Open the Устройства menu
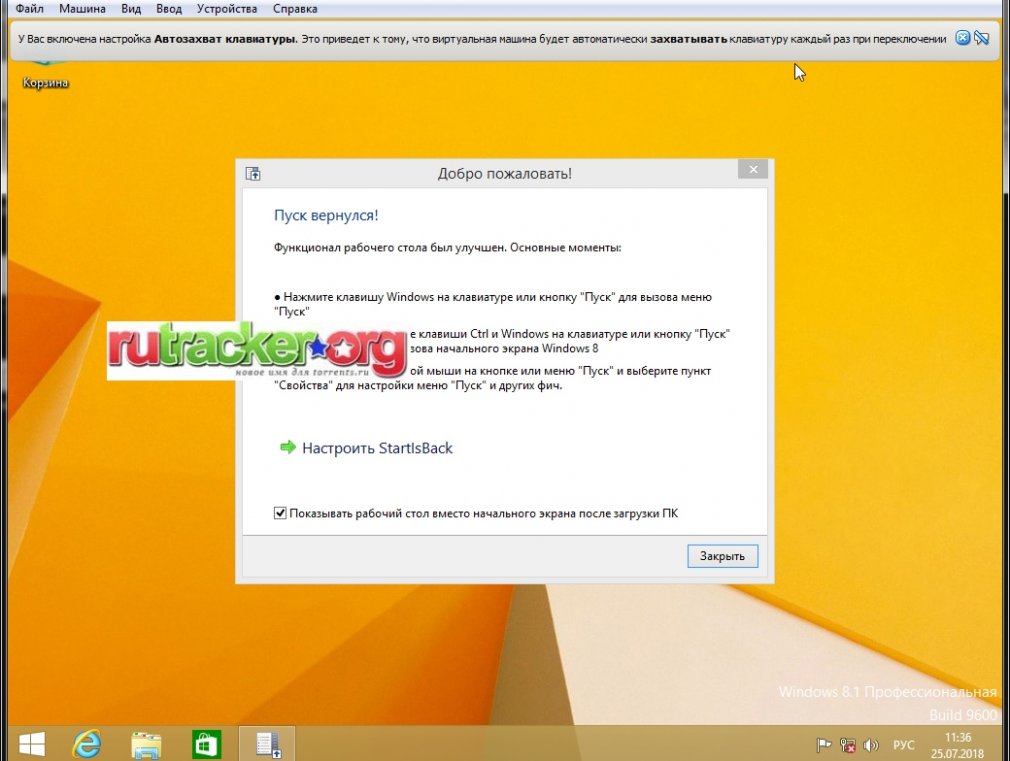This screenshot has height=761, width=1010. click(227, 9)
